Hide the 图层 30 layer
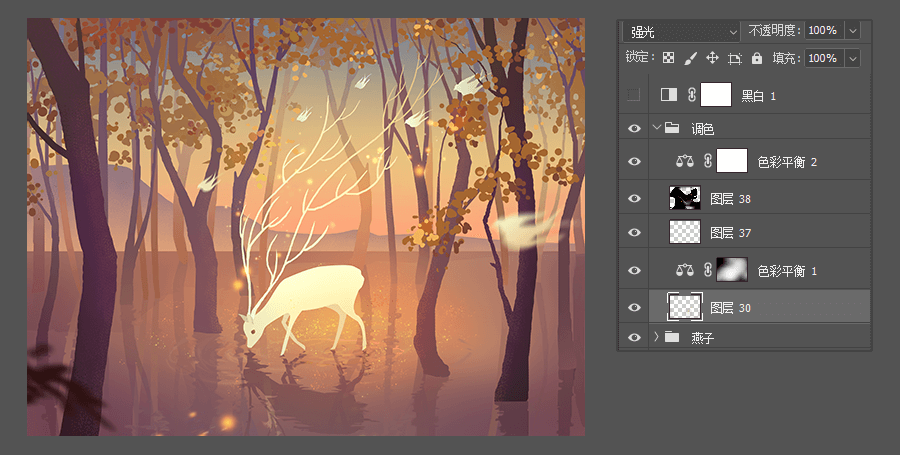The height and width of the screenshot is (455, 900). tap(633, 308)
